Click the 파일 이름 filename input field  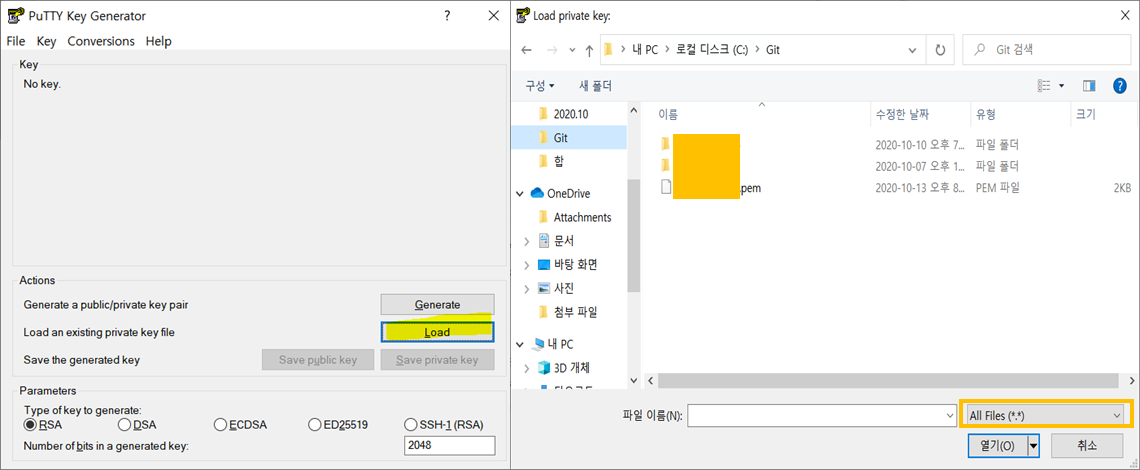point(822,415)
